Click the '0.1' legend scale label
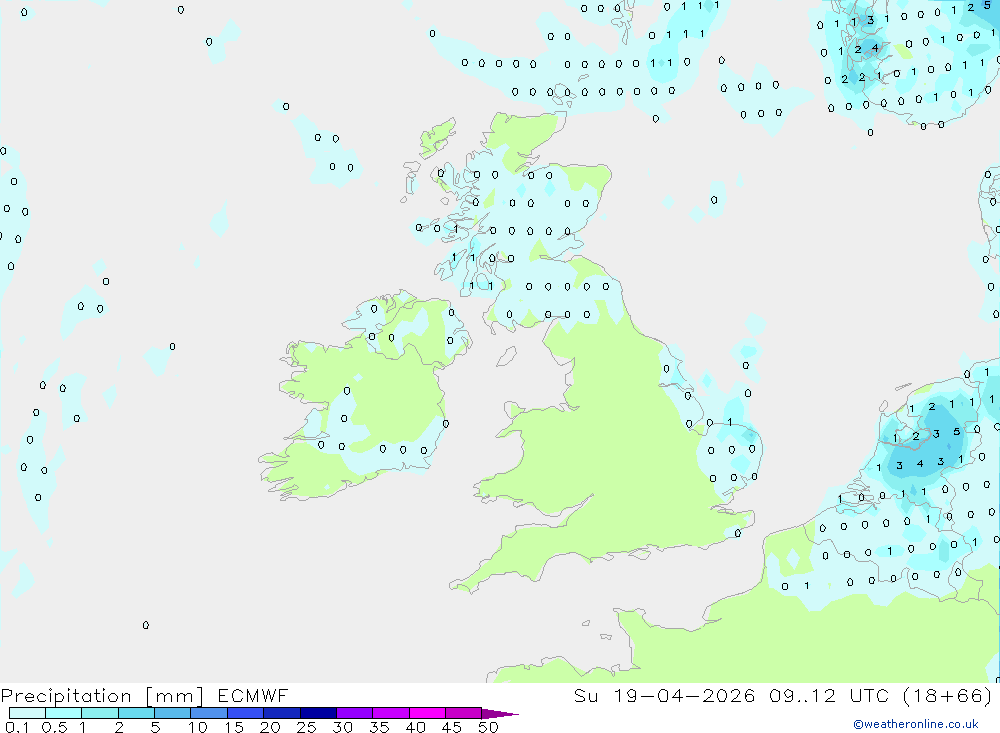This screenshot has width=1000, height=733. 17,727
